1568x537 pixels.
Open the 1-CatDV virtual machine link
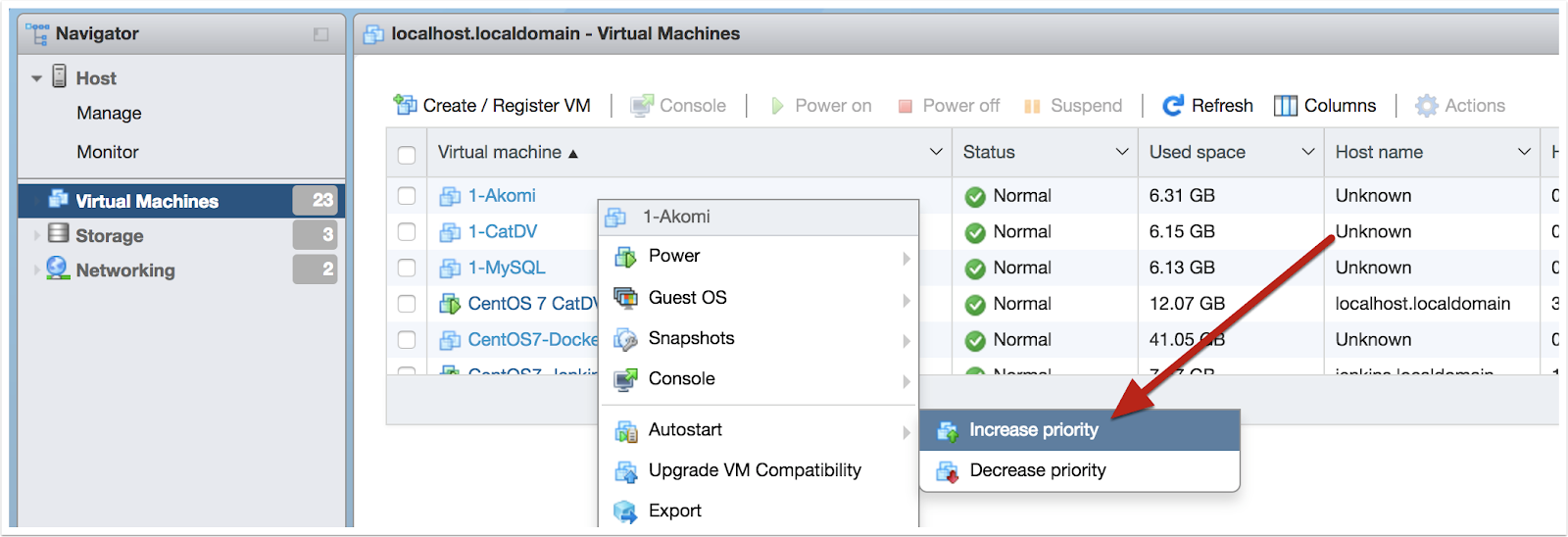coord(502,231)
